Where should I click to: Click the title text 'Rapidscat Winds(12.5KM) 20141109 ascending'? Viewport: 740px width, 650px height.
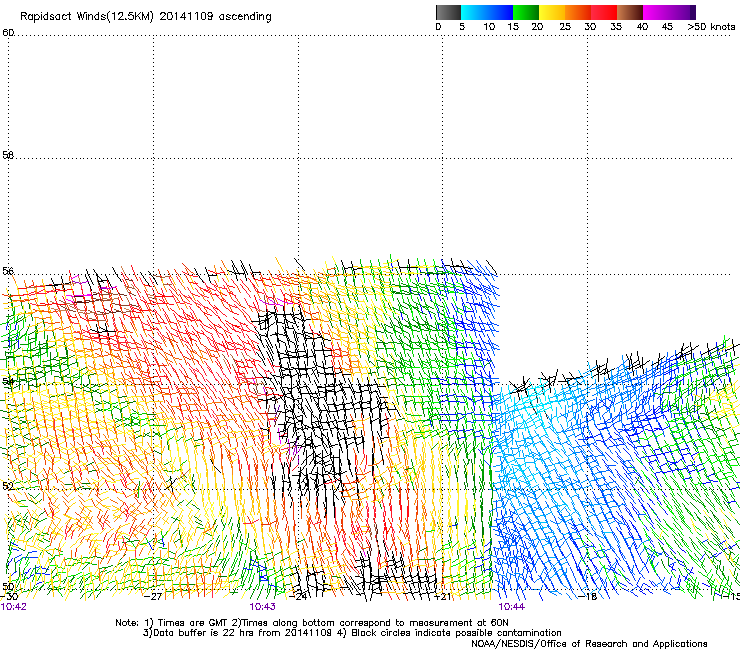[146, 17]
